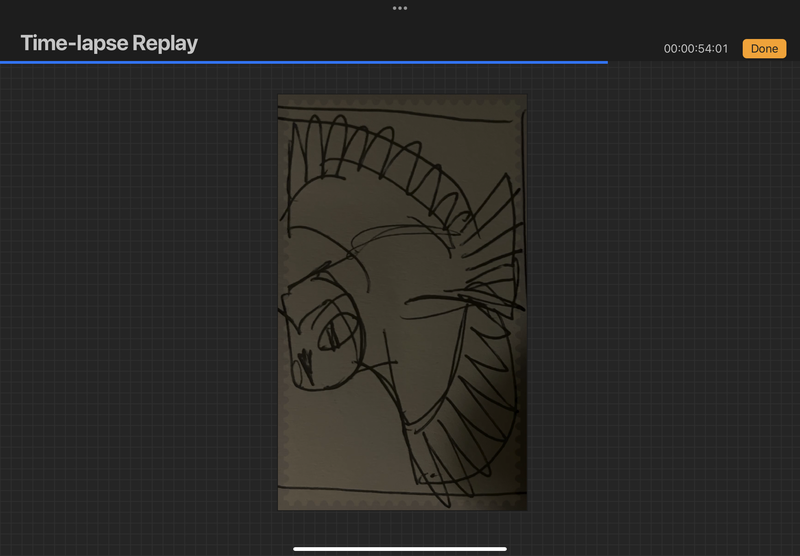Open the three-dot multitasking menu
This screenshot has width=800, height=556.
coord(400,8)
